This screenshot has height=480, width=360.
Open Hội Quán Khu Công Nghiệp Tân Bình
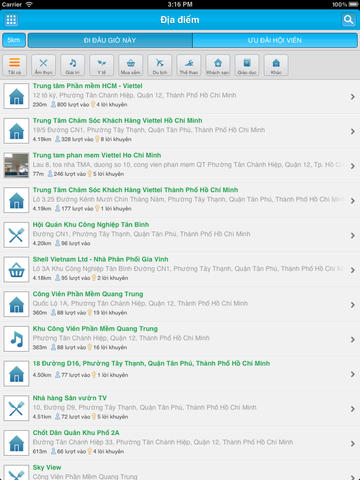(x=180, y=235)
